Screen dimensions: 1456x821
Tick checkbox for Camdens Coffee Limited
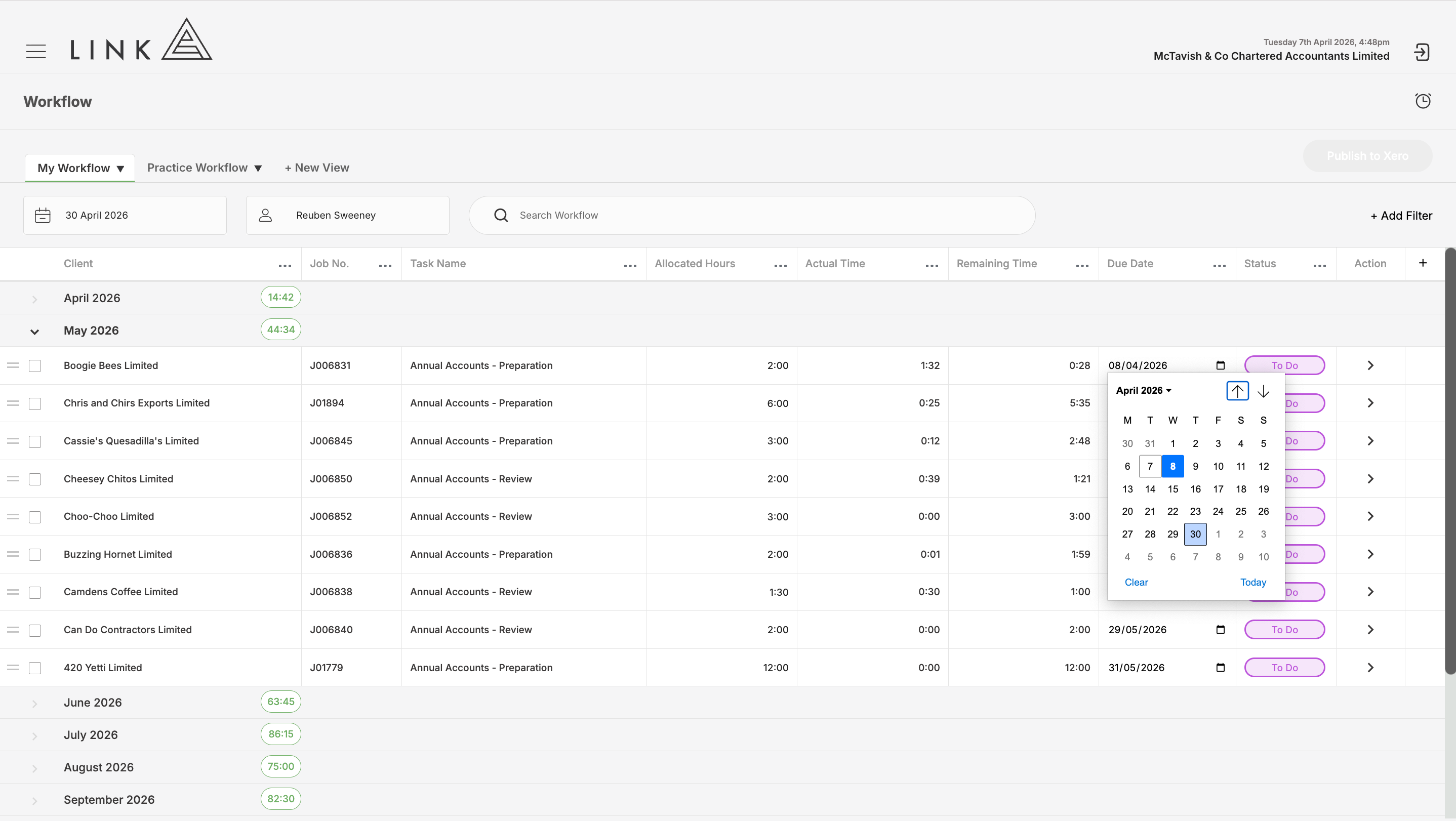point(35,592)
